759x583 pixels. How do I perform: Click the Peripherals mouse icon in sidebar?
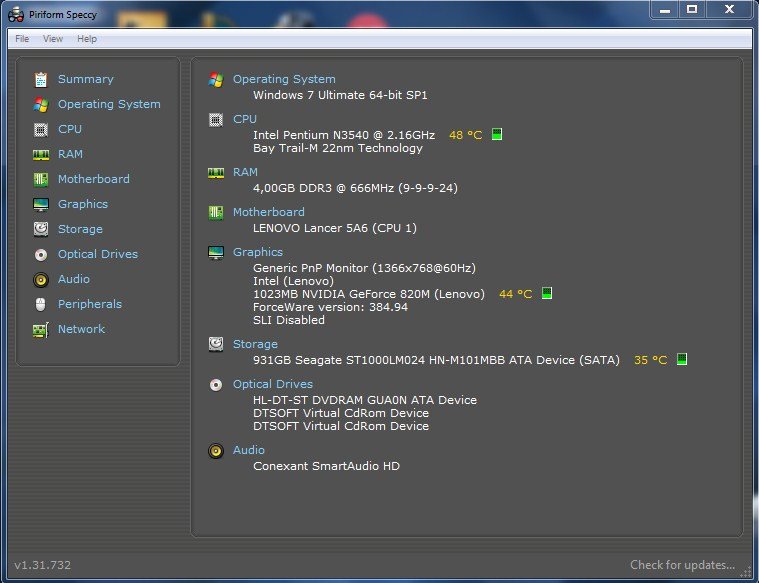pos(41,304)
